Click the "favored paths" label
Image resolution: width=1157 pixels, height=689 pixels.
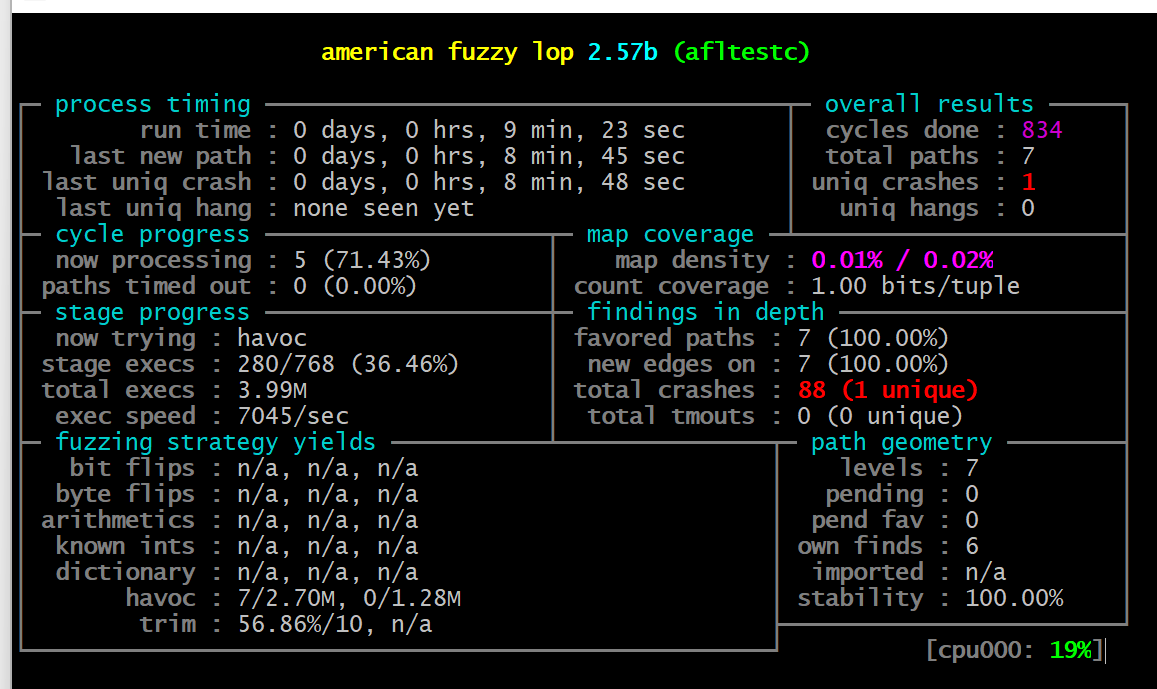[664, 339]
